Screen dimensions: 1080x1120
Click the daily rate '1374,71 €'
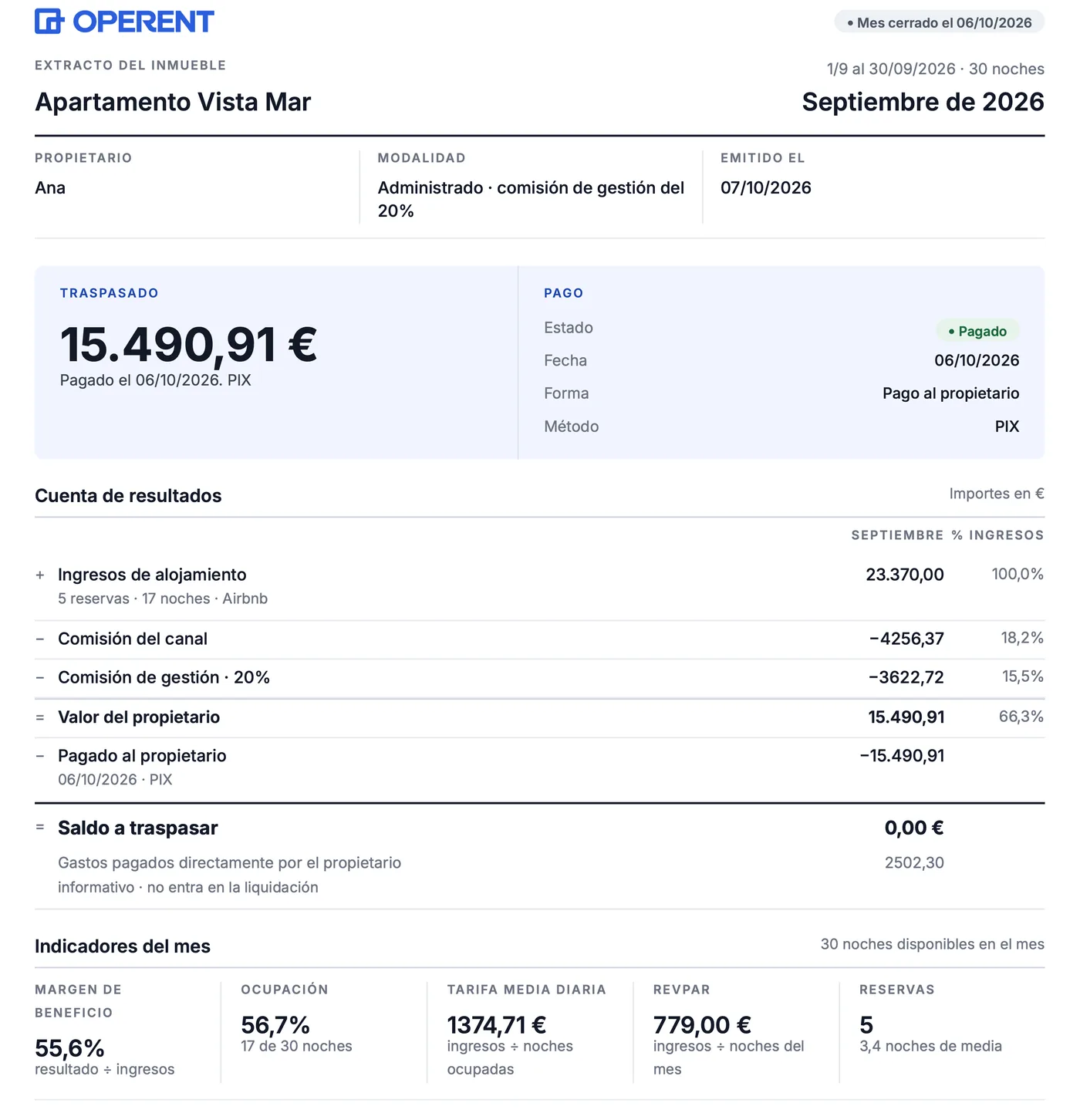pyautogui.click(x=497, y=1025)
